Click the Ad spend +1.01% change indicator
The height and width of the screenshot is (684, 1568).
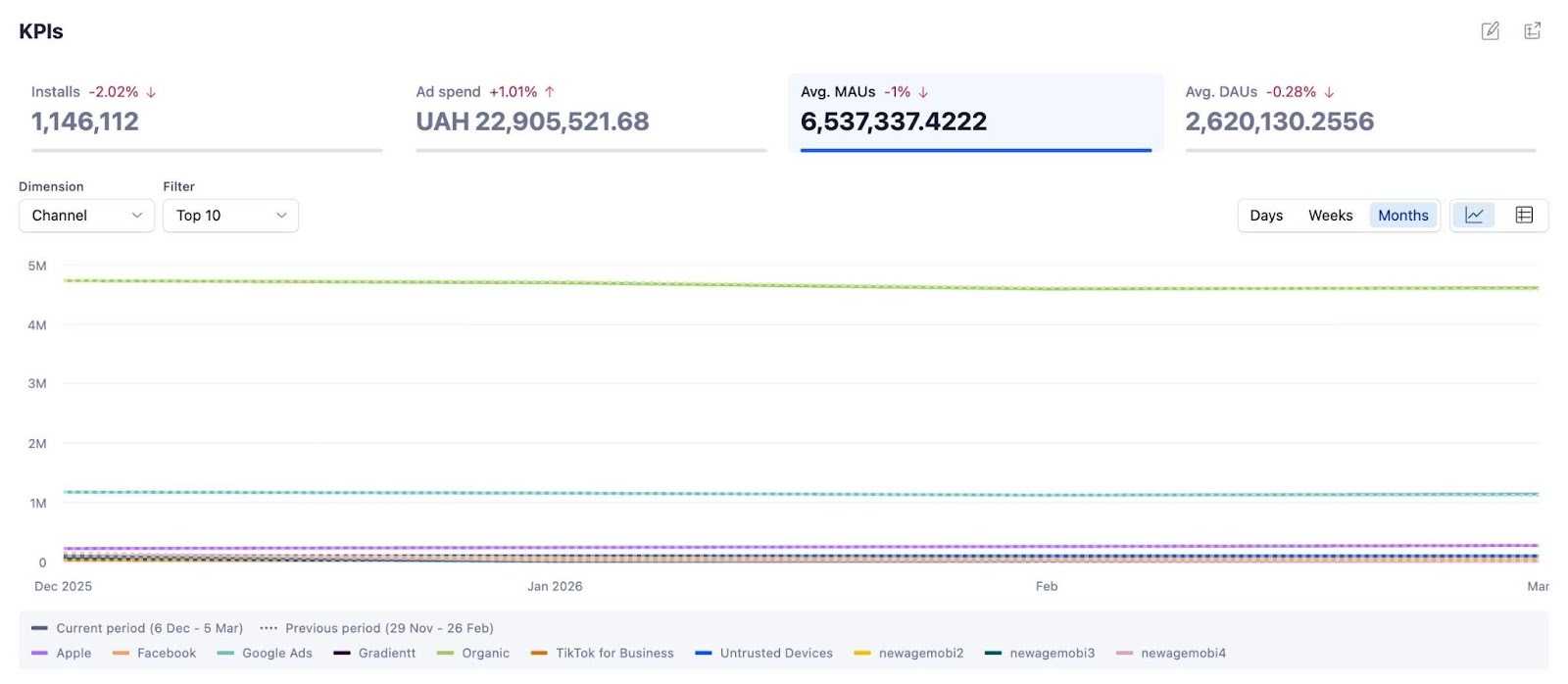pos(522,92)
